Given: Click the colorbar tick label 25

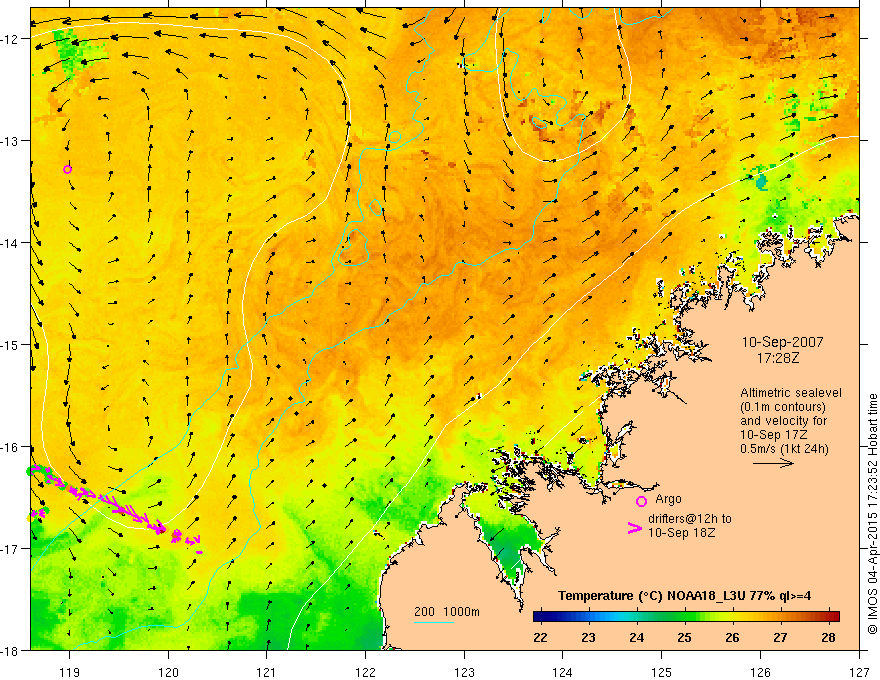Looking at the screenshot, I should point(684,637).
